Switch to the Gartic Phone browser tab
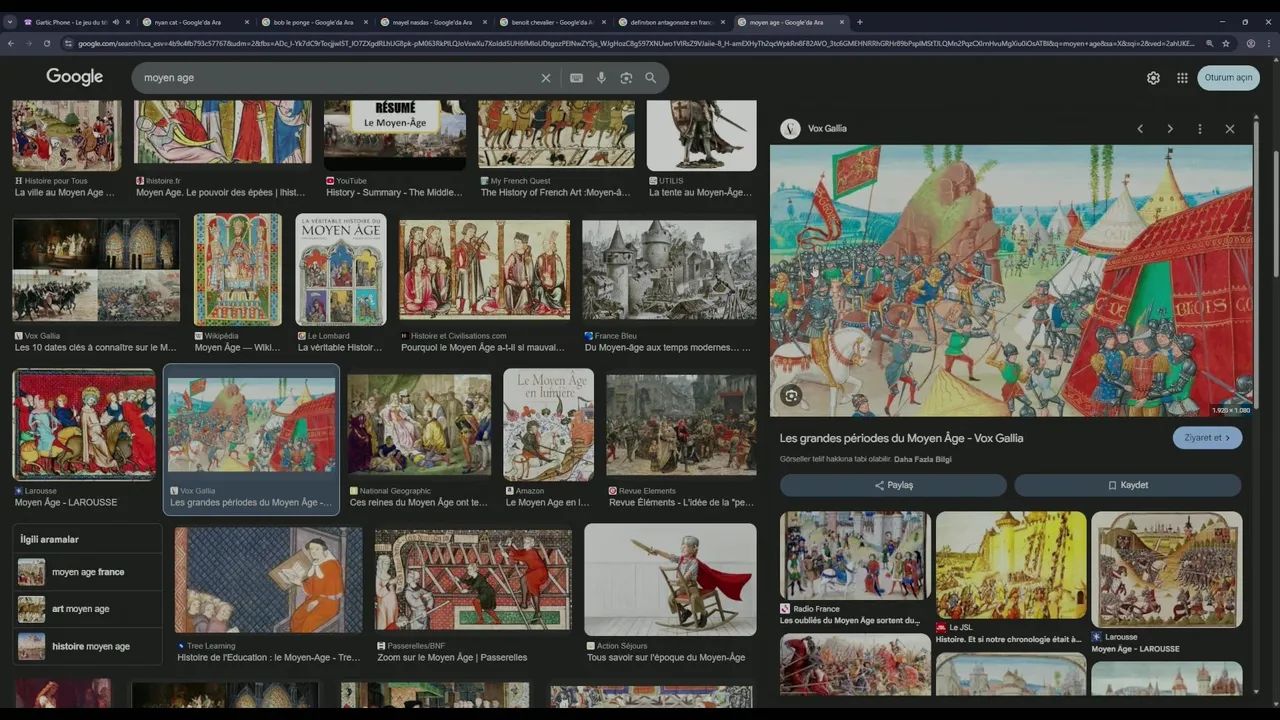 pyautogui.click(x=72, y=22)
